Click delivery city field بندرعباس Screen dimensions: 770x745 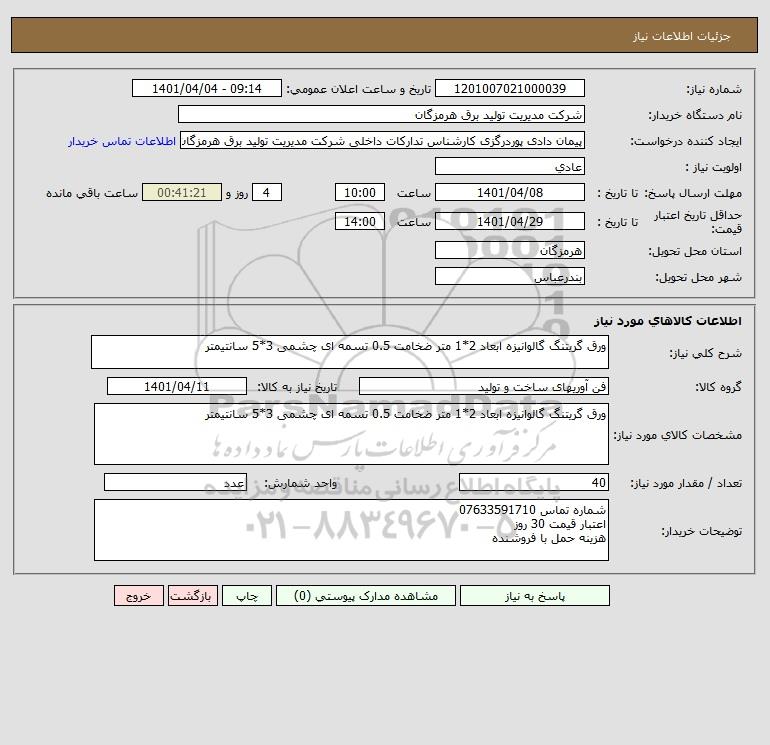pyautogui.click(x=510, y=276)
